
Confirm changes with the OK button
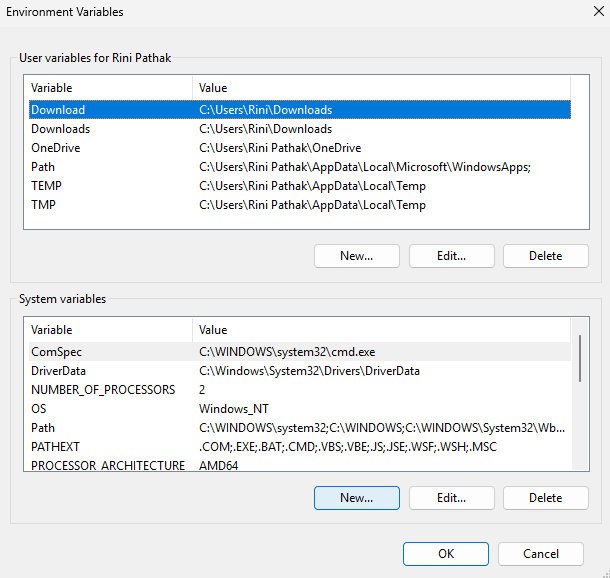[445, 554]
